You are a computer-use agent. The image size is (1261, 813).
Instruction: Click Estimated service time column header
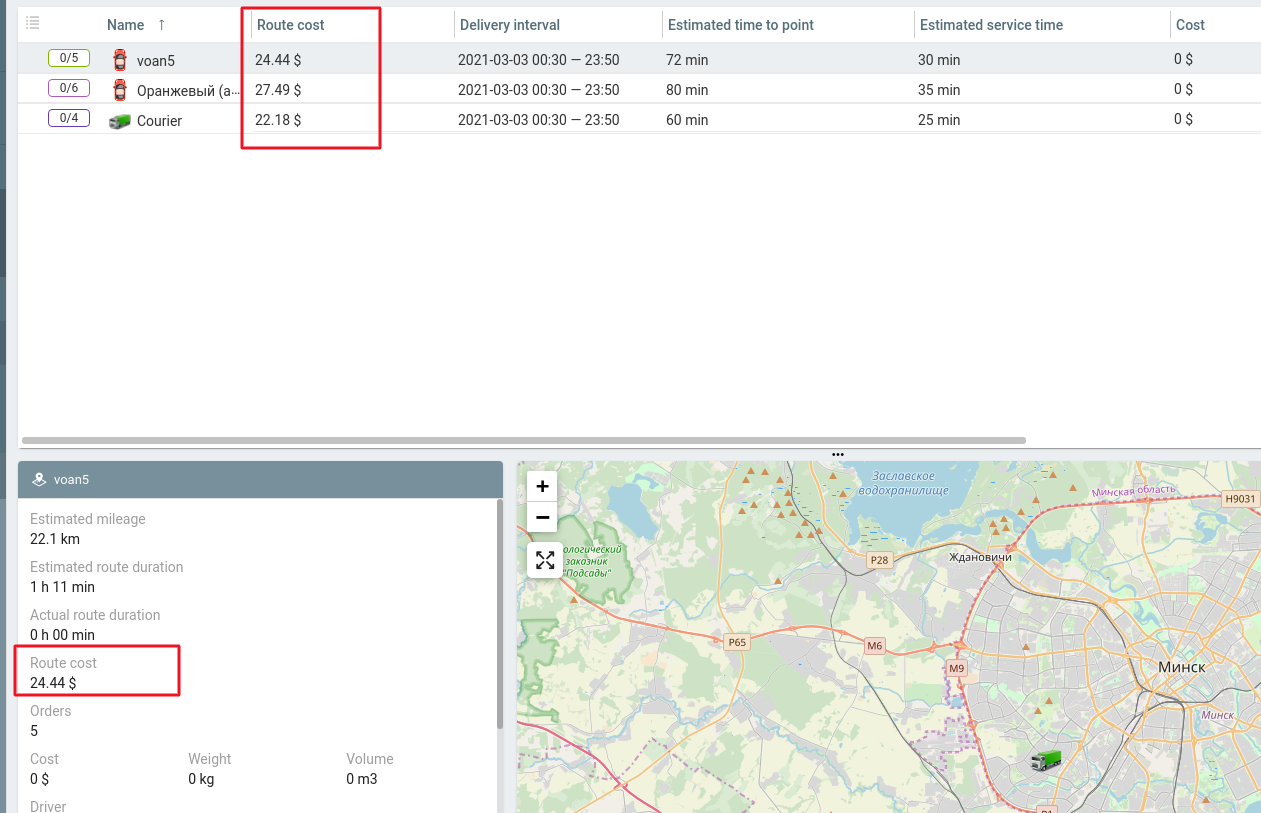click(991, 25)
